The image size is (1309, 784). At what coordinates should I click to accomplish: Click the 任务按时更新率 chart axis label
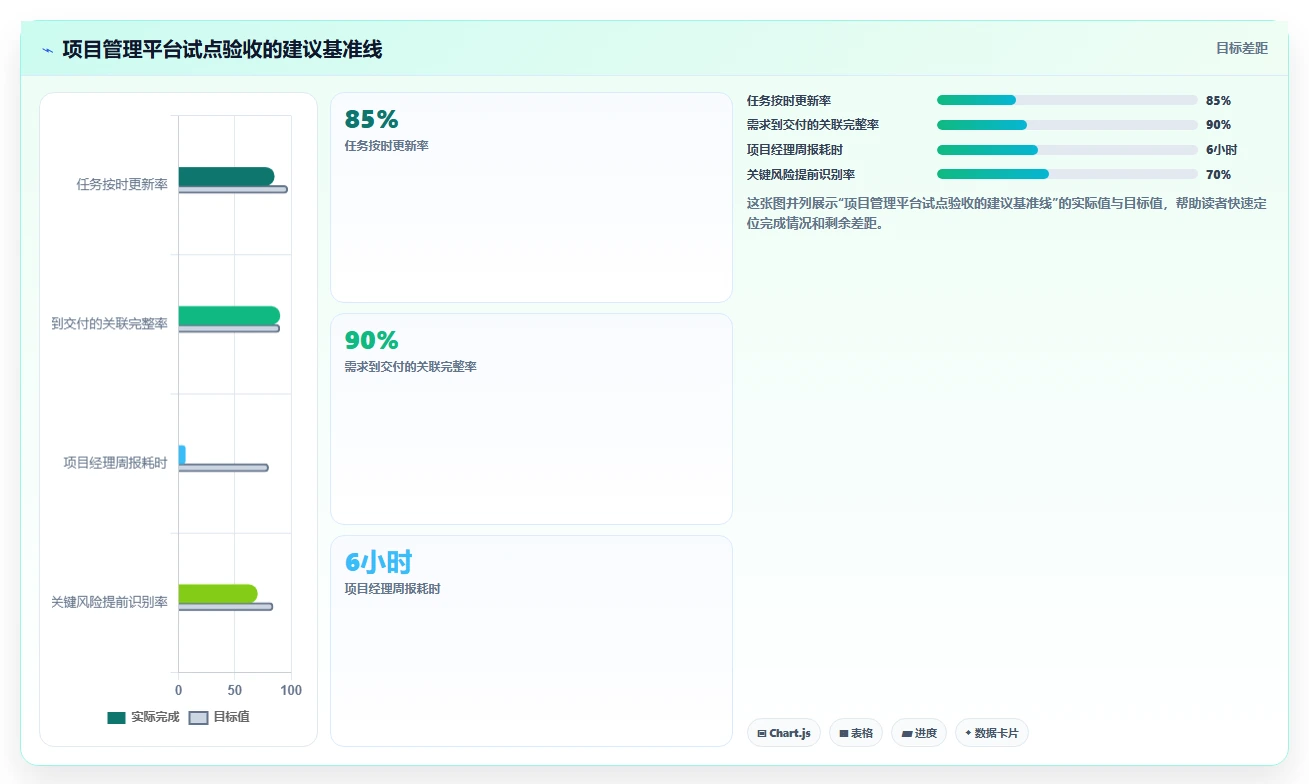point(122,184)
